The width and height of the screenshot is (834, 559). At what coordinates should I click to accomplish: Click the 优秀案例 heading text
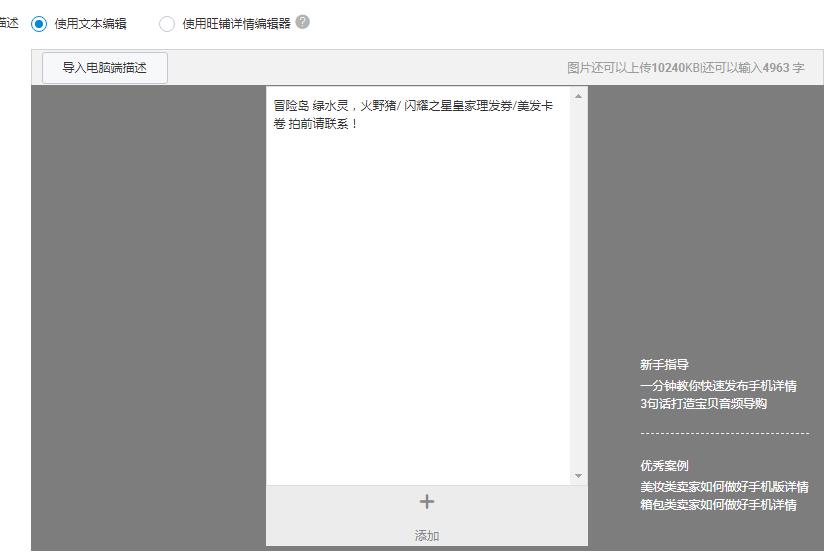[664, 466]
